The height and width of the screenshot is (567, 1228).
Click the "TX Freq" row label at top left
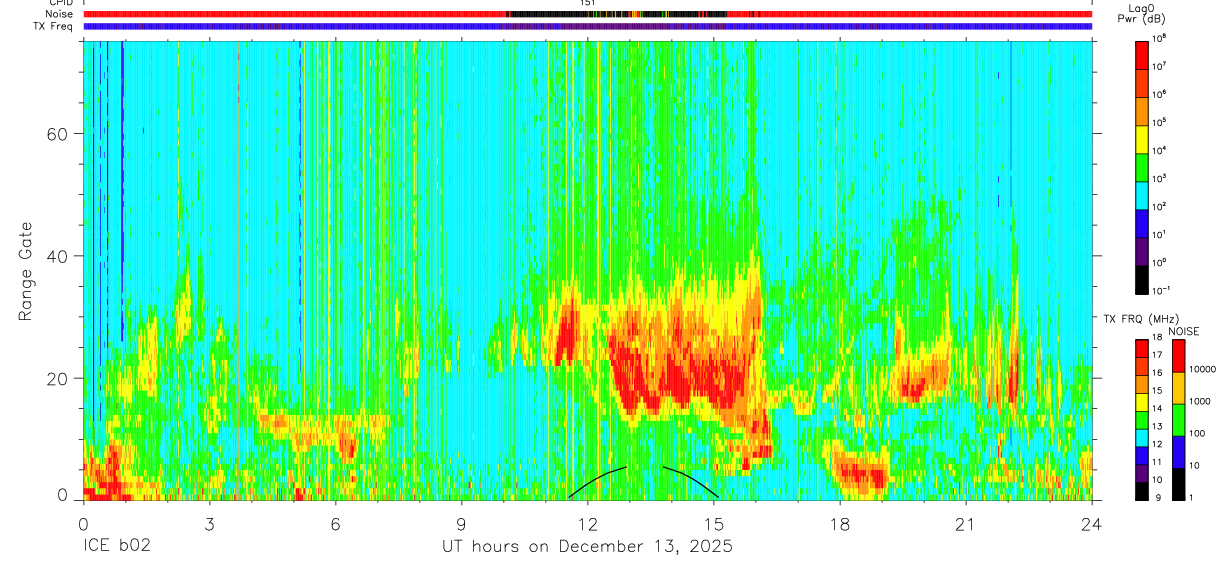coord(54,26)
